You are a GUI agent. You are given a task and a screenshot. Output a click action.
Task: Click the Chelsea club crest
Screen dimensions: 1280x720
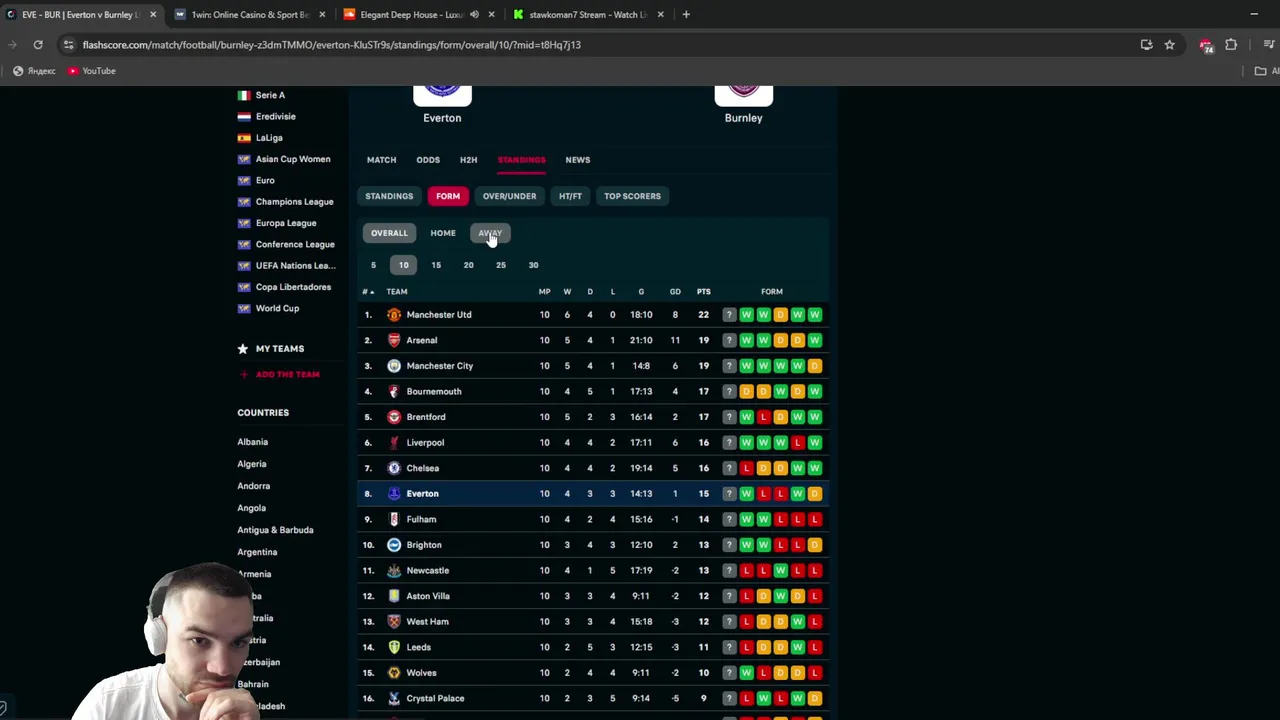point(394,468)
